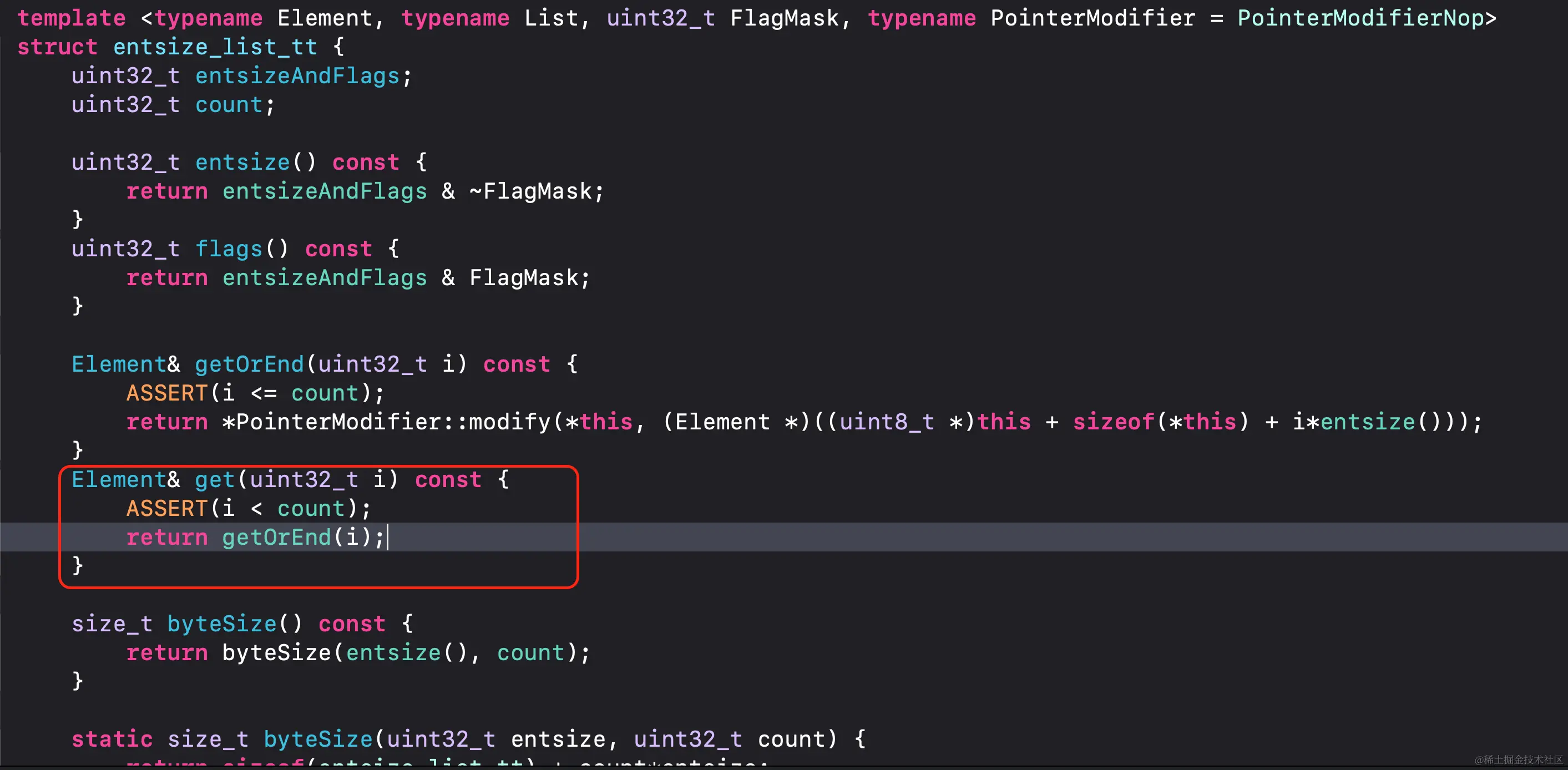Screen dimensions: 1568x770
Task: Click the byteSize(entsize(), count) call
Action: pyautogui.click(x=402, y=652)
